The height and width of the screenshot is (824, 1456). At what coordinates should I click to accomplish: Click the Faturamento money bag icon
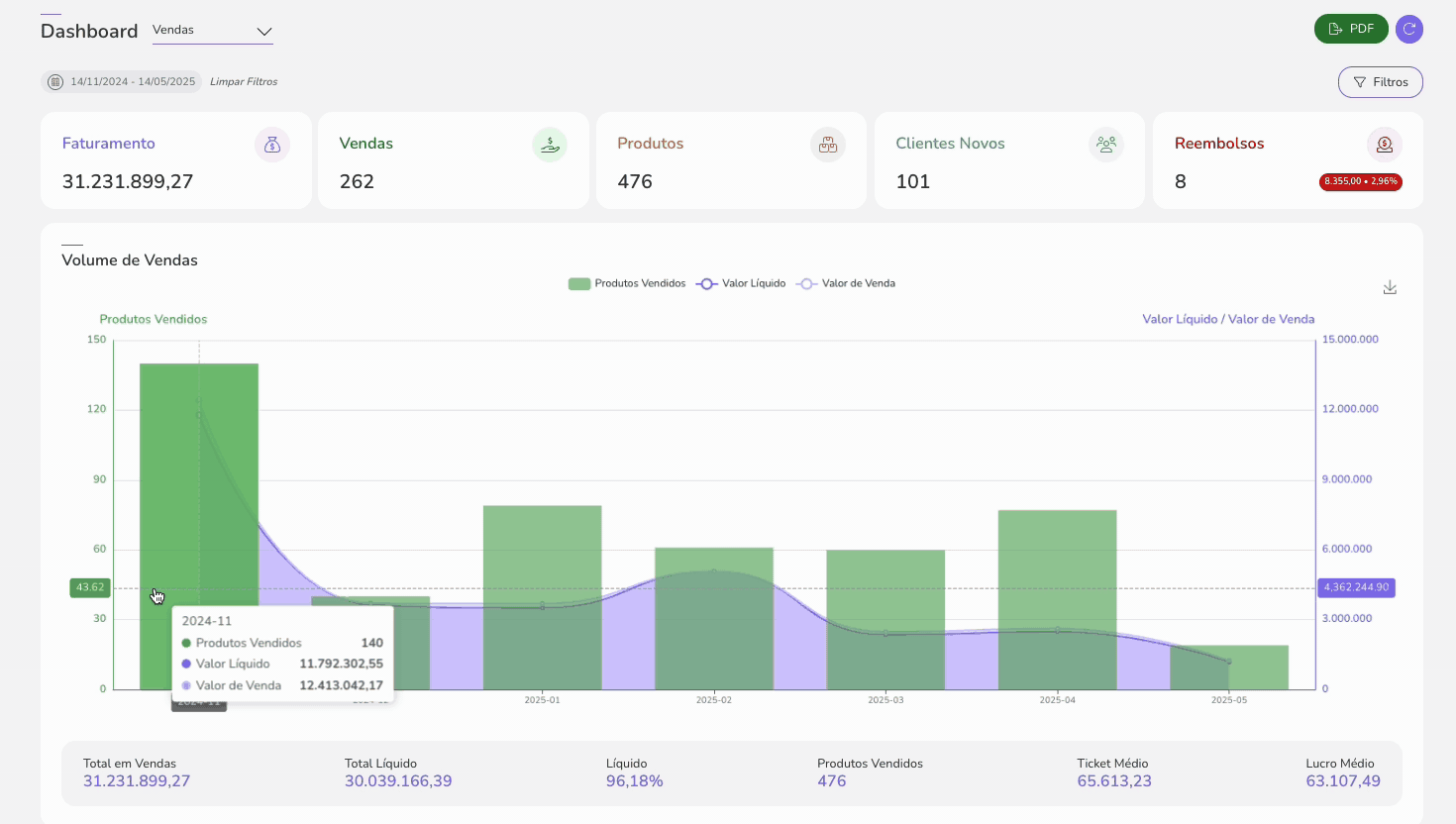coord(272,145)
